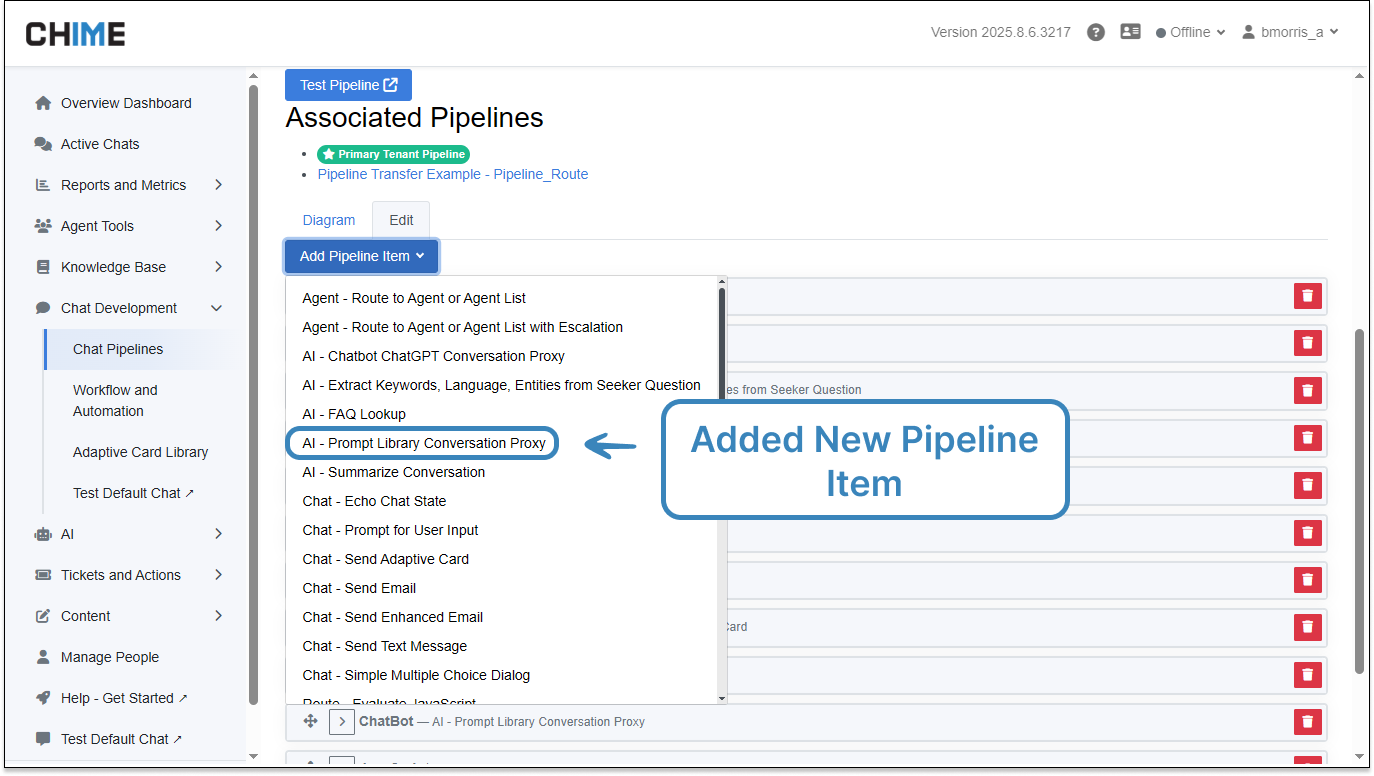The width and height of the screenshot is (1374, 776).
Task: Click the chat icon beside bottom Test Default Chat
Action: 43,739
